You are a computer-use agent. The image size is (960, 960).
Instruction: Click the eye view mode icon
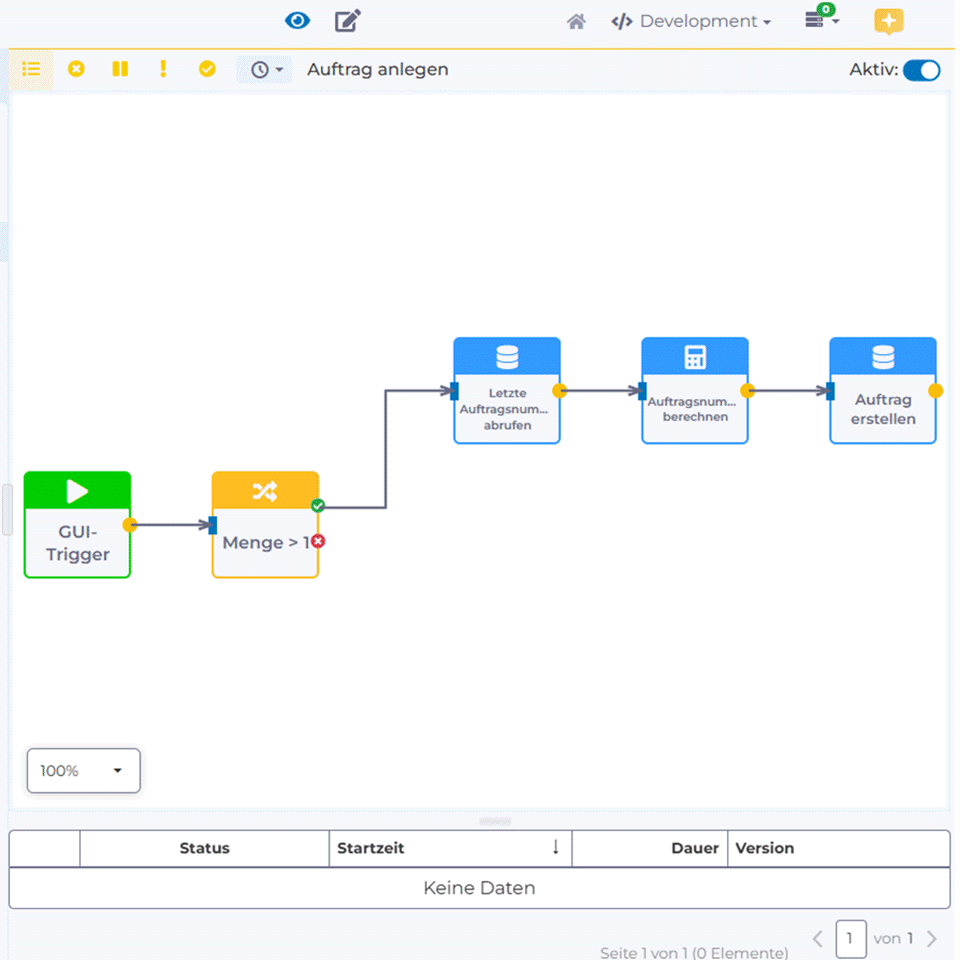point(297,21)
